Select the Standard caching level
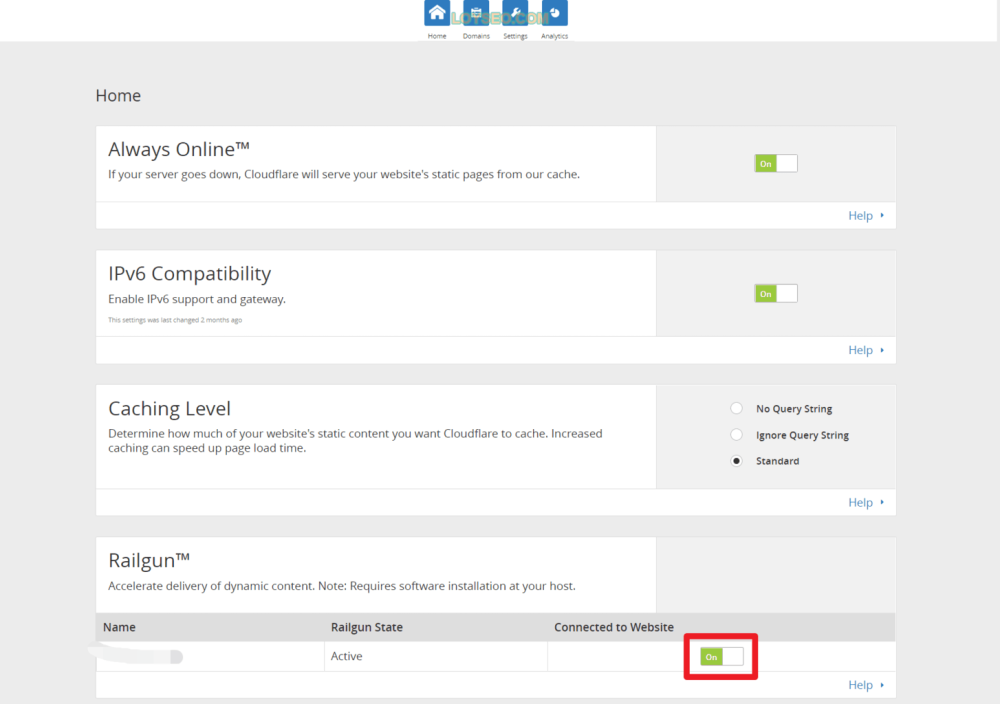This screenshot has width=1000, height=704. click(x=737, y=461)
